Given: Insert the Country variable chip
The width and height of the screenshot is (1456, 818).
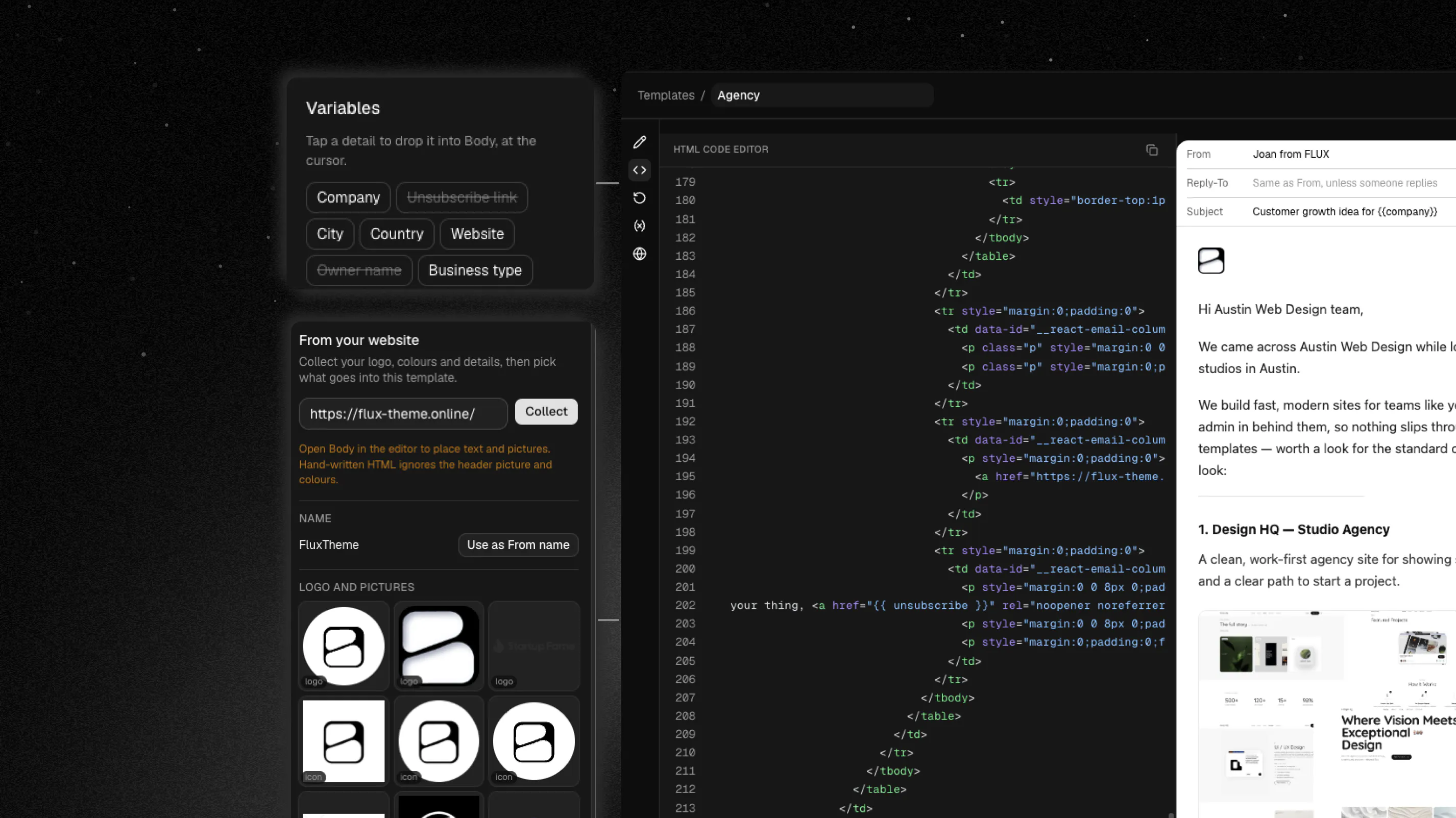Looking at the screenshot, I should (x=397, y=234).
